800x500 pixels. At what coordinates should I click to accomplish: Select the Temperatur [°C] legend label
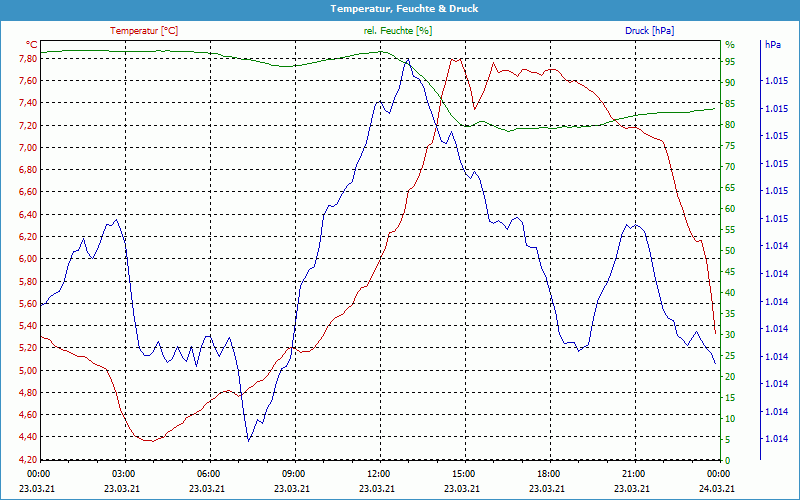point(144,31)
